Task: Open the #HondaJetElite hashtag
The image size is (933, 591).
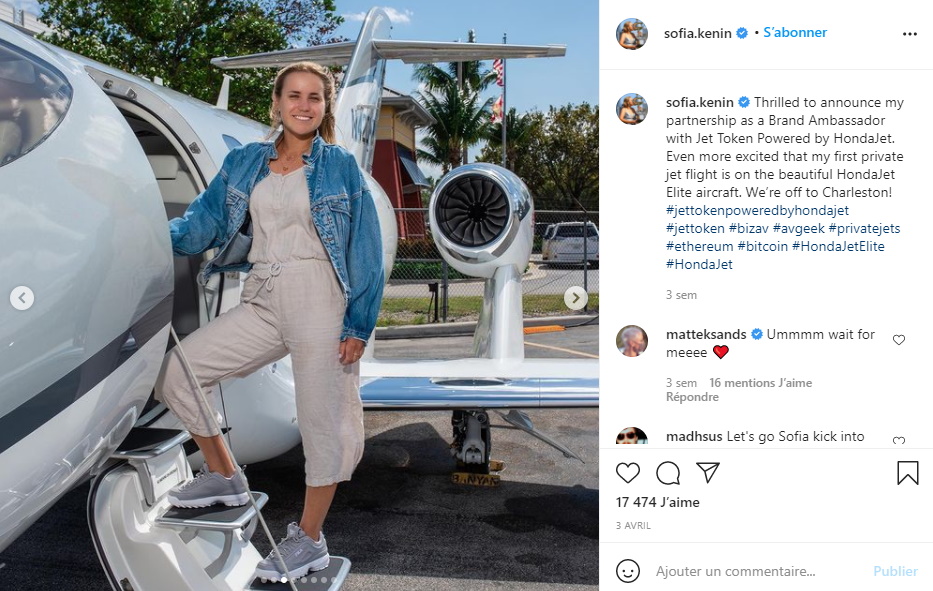Action: click(838, 246)
